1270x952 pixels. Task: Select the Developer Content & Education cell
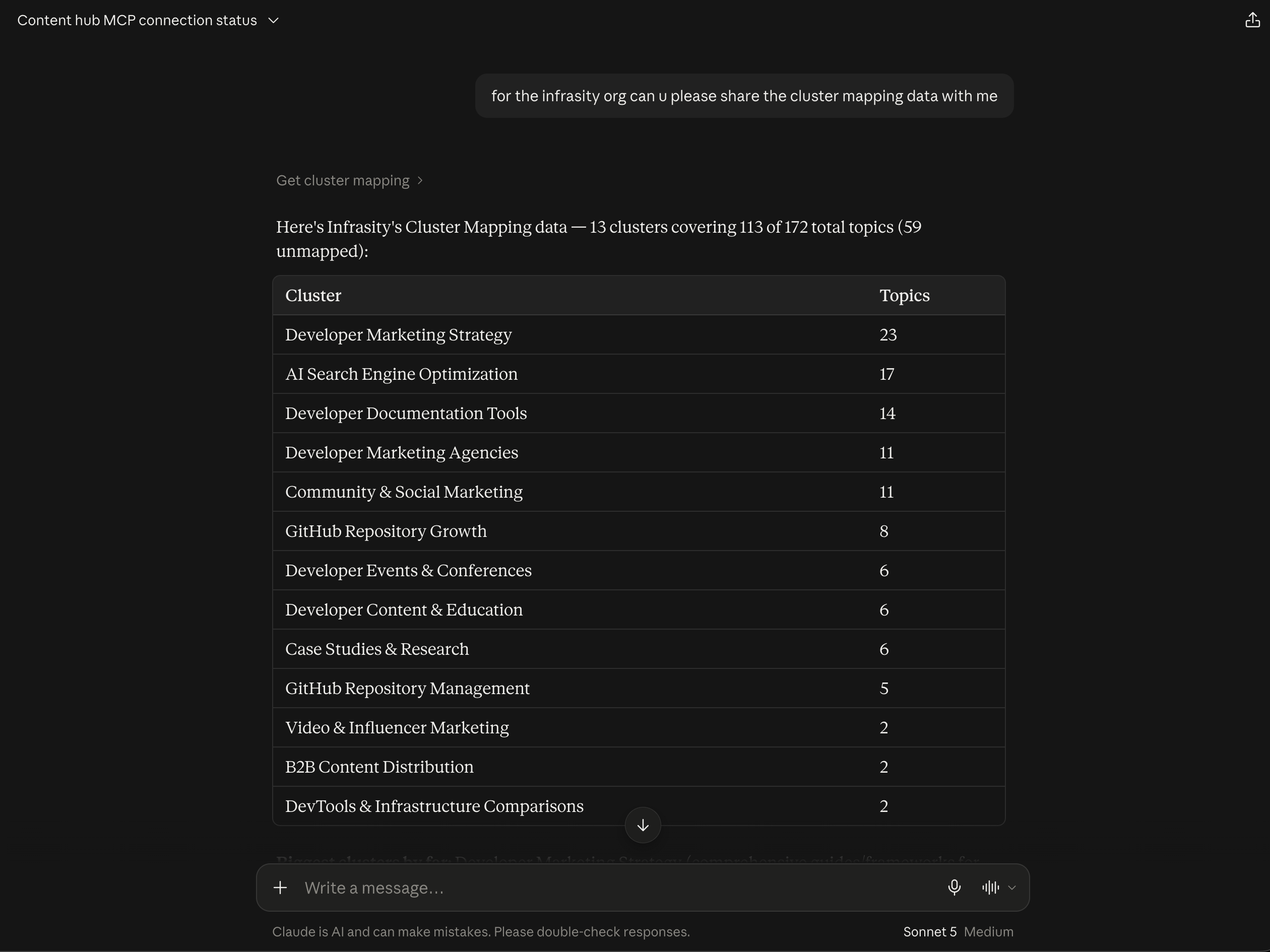point(404,609)
